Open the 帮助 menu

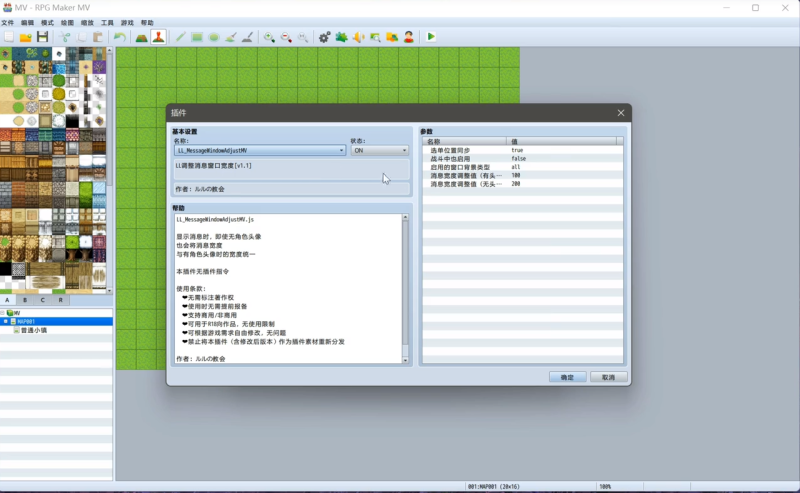[147, 23]
